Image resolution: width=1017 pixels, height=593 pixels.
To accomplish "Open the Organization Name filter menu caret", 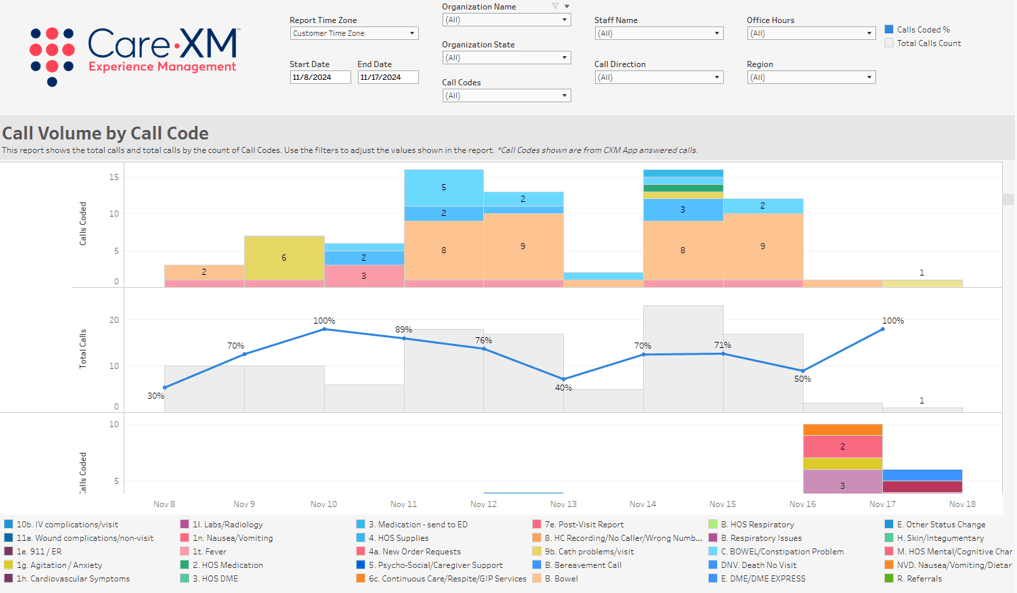I will coord(567,6).
